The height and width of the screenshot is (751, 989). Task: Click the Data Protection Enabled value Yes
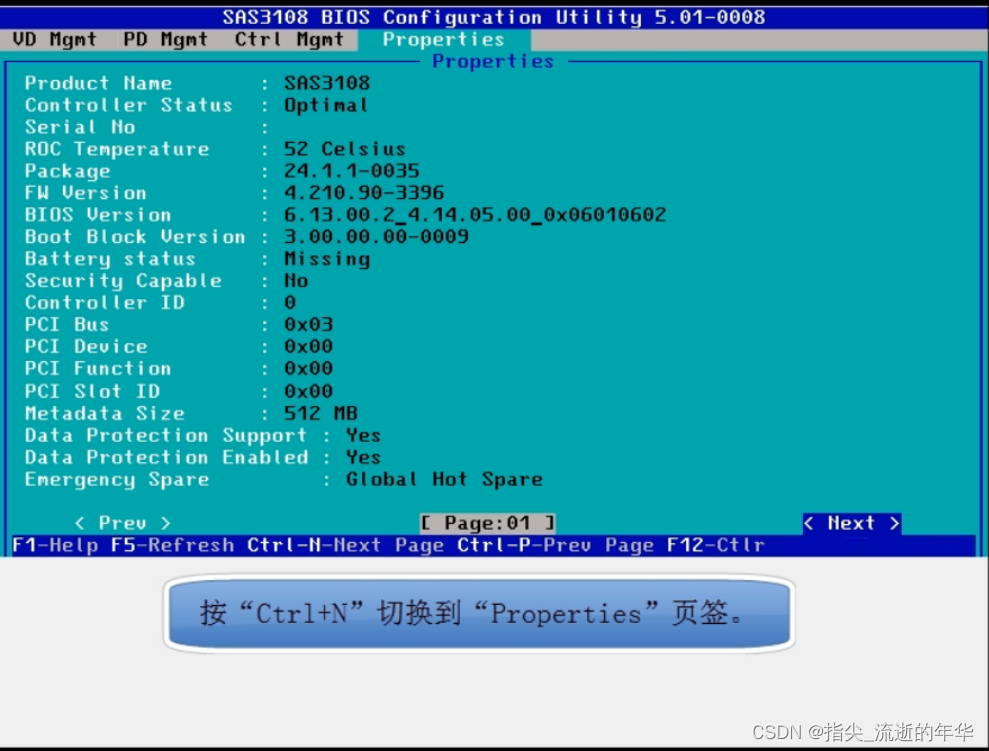(x=363, y=457)
